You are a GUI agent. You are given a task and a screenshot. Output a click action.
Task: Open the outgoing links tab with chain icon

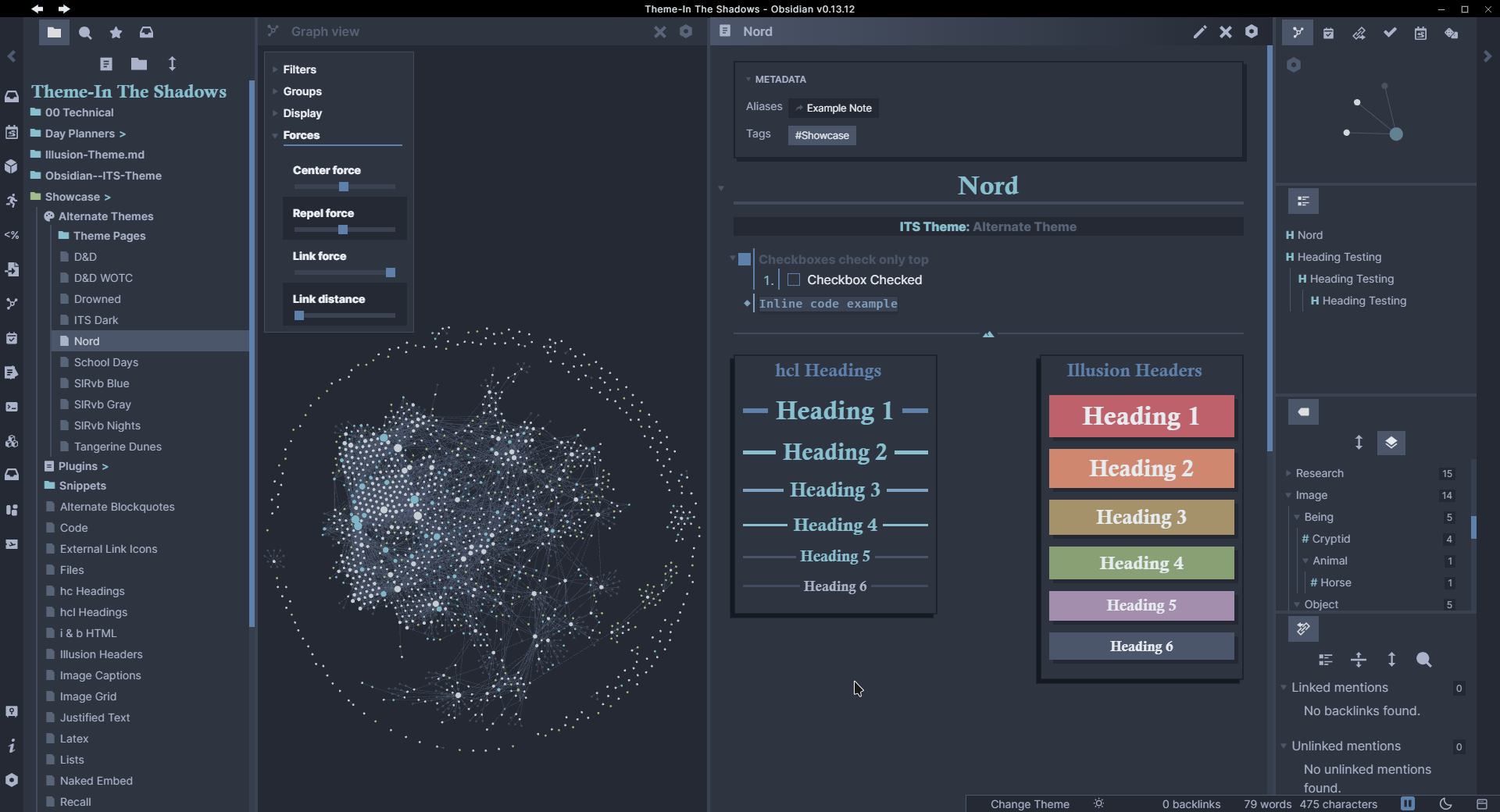pos(1359,34)
